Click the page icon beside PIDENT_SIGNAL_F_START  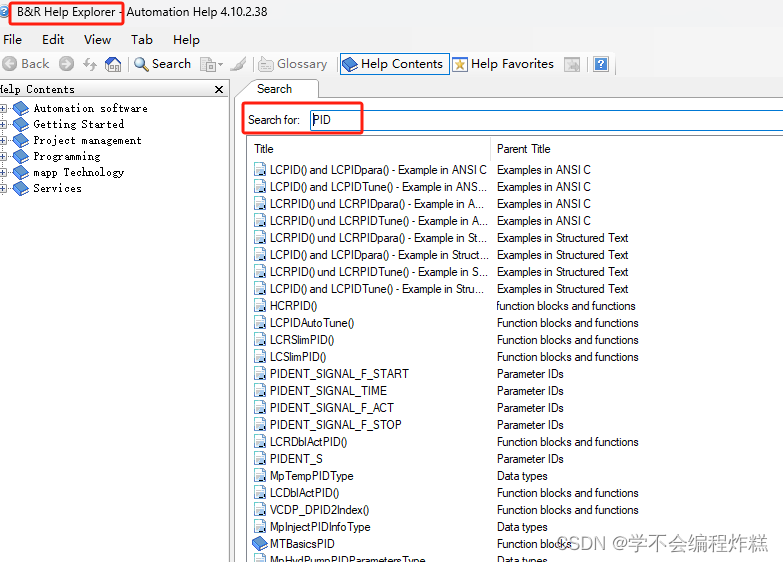260,373
